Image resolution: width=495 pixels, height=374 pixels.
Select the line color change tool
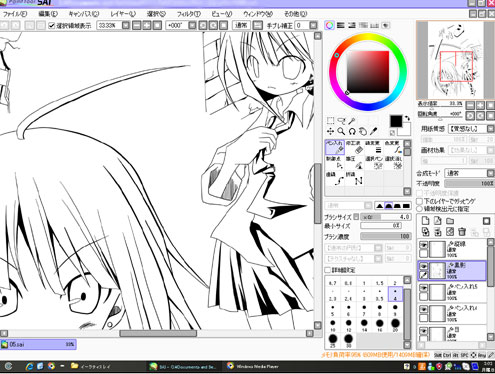[393, 147]
